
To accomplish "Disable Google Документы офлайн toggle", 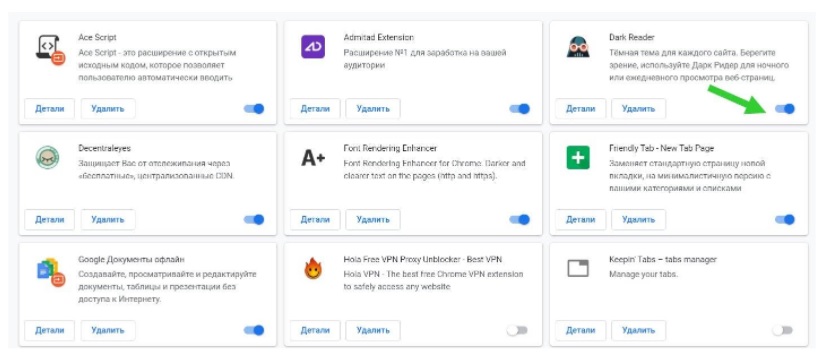I will pos(254,330).
